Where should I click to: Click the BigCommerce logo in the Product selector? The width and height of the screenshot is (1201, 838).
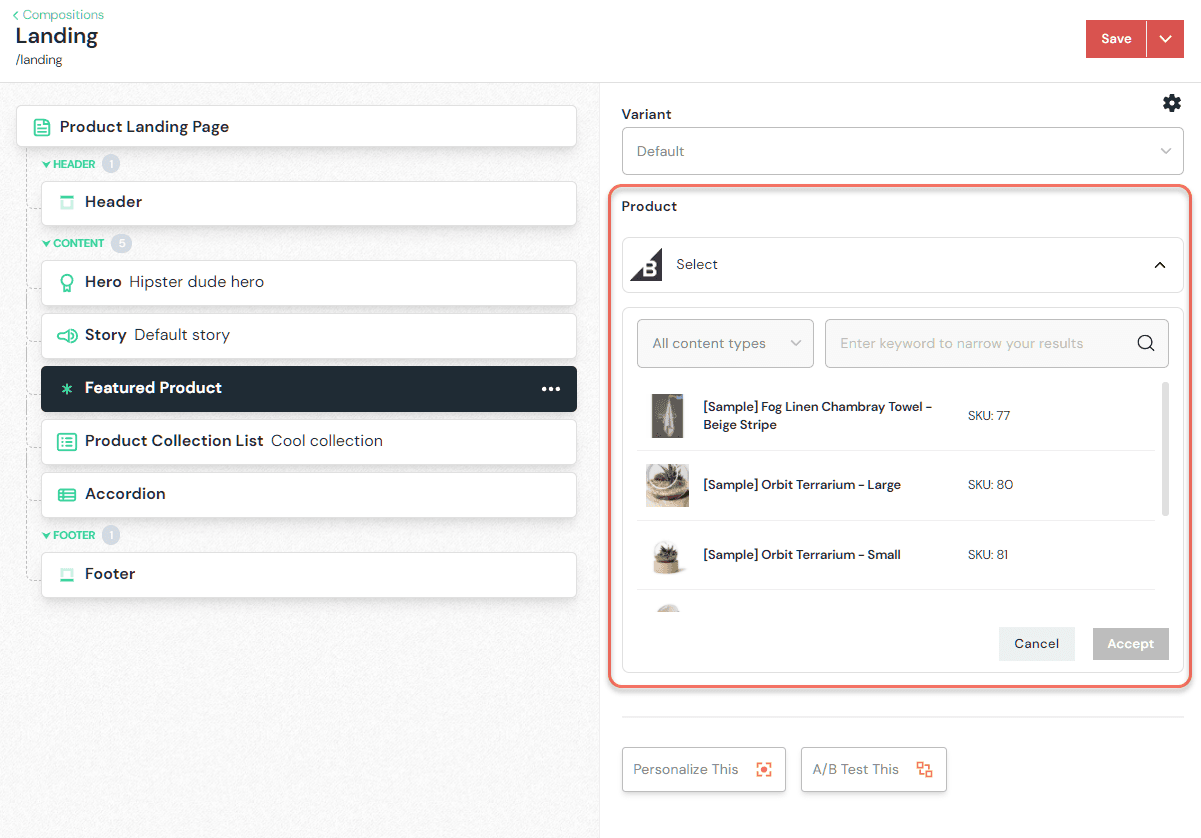(x=645, y=264)
